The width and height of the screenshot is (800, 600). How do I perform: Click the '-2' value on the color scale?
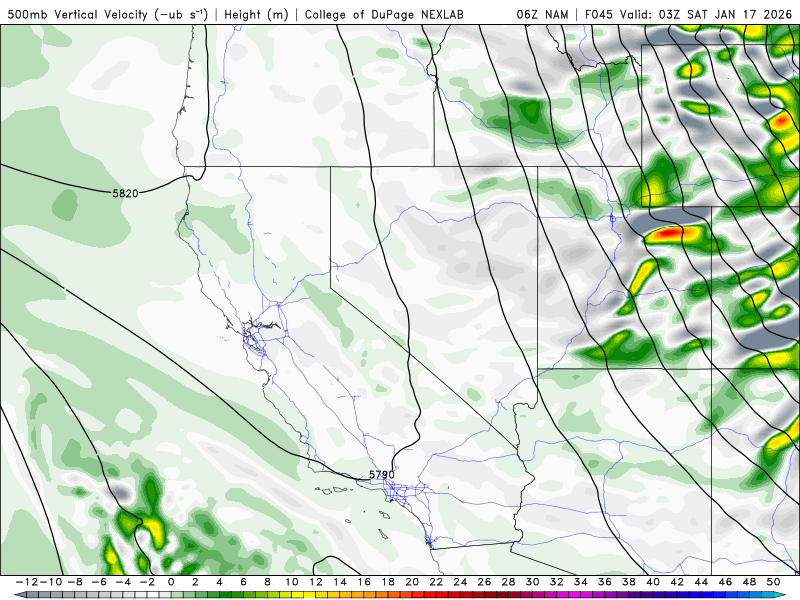click(x=147, y=582)
